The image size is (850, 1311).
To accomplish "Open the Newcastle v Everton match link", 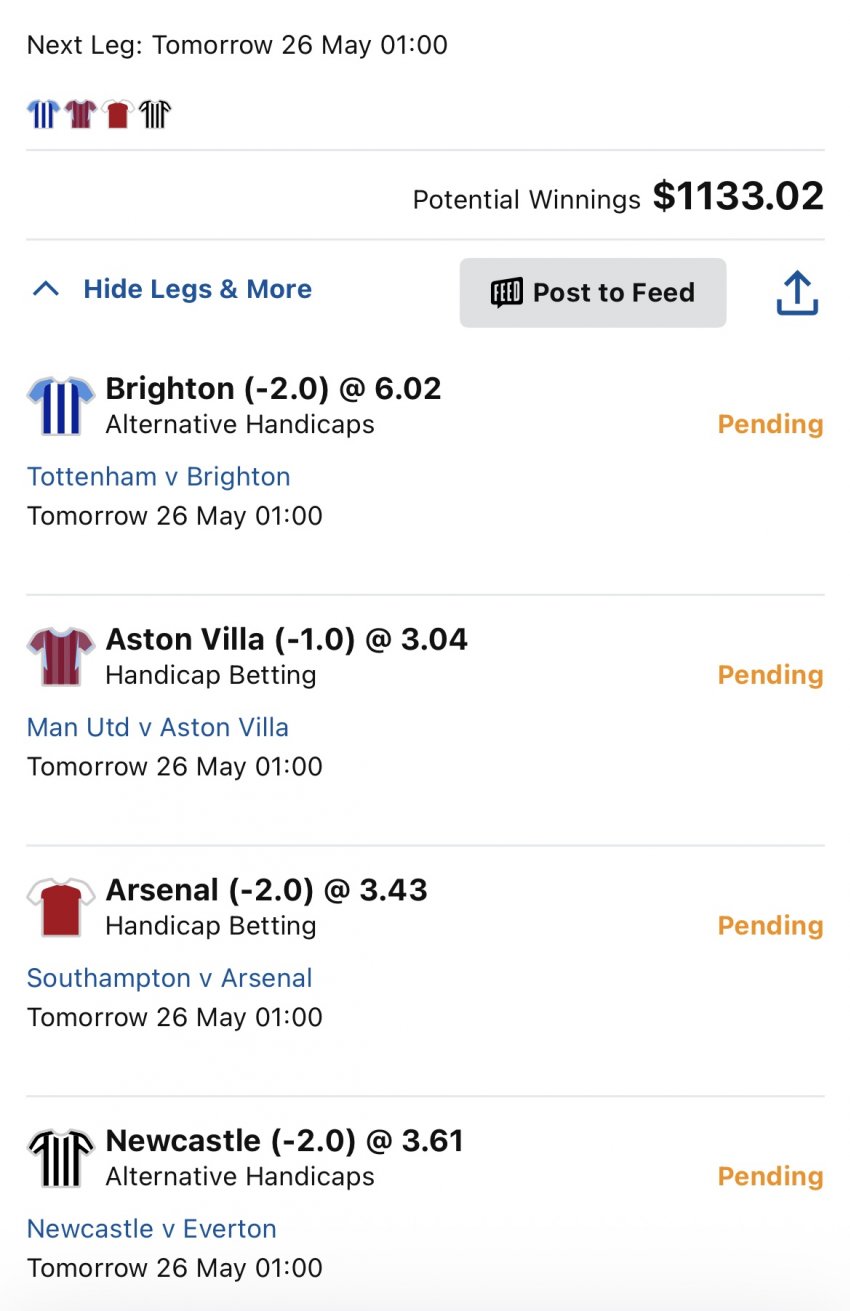I will 151,1228.
